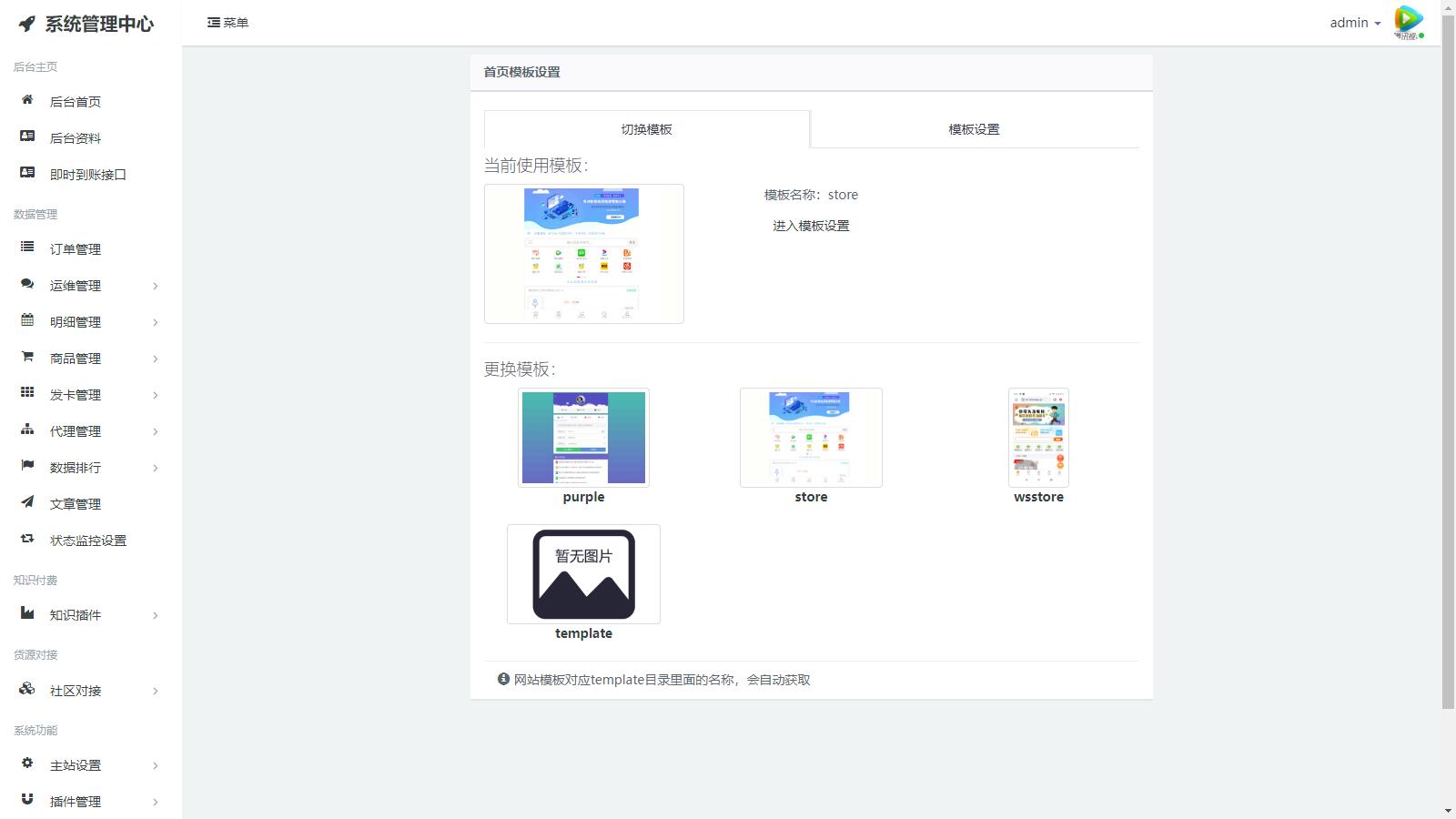
Task: Click the user avatar logo at top right
Action: pos(1408,22)
